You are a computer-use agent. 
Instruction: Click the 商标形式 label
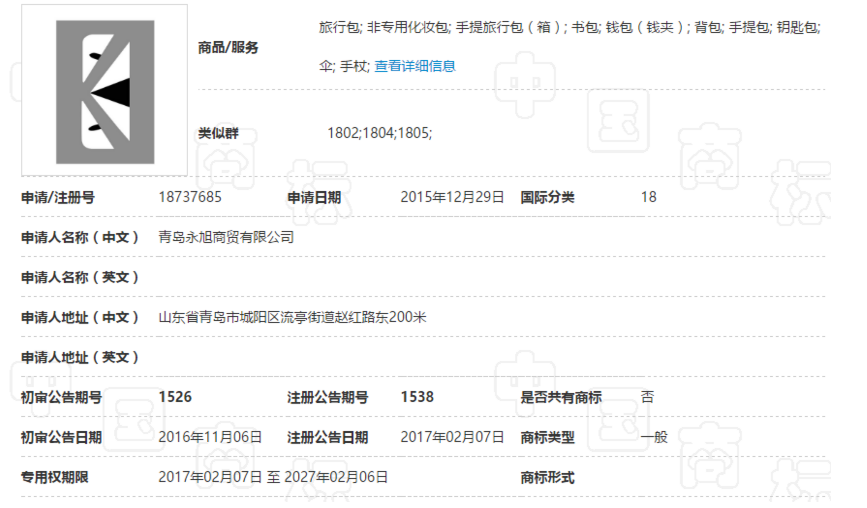coord(547,478)
